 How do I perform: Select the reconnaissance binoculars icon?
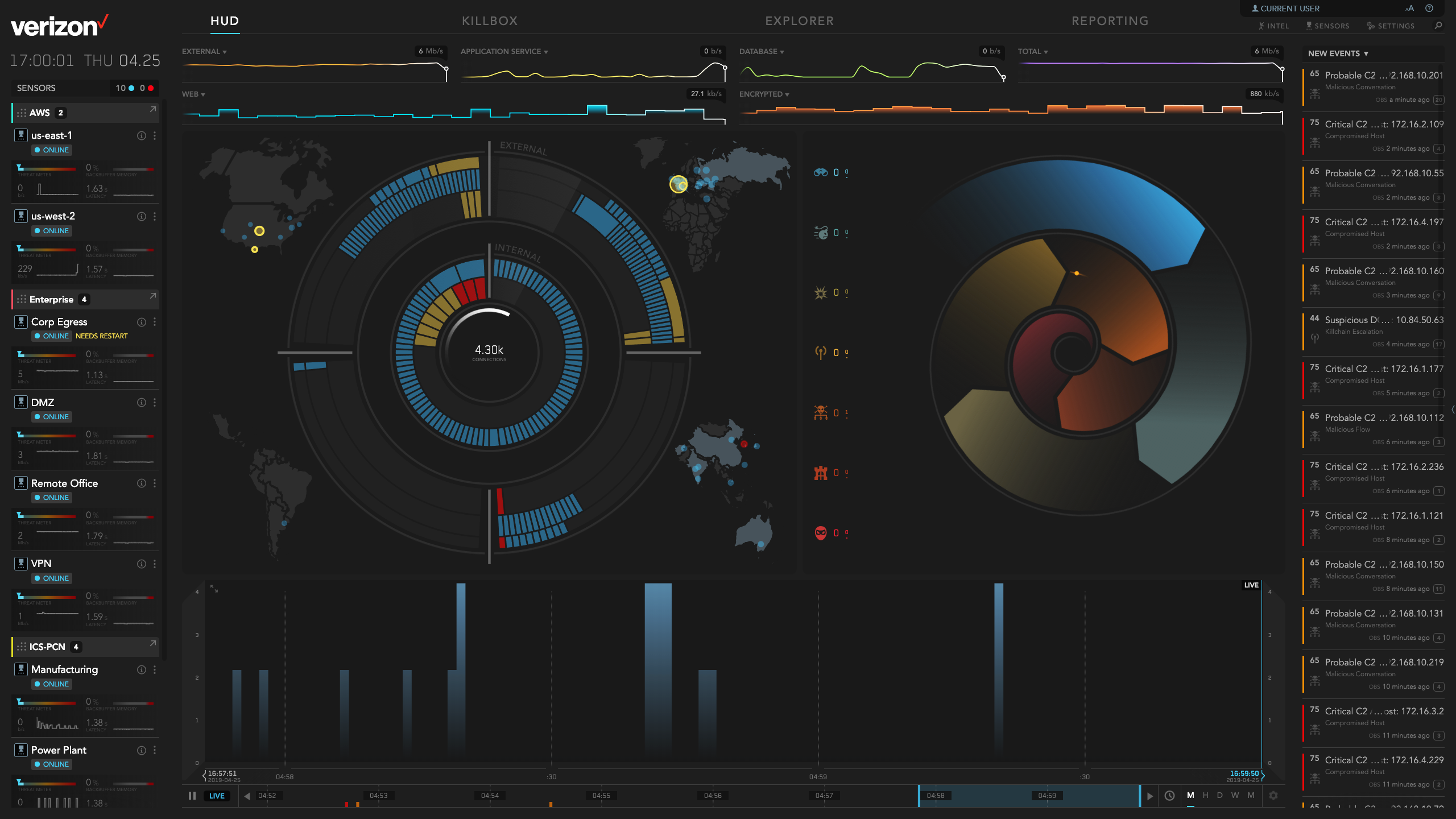(x=820, y=173)
